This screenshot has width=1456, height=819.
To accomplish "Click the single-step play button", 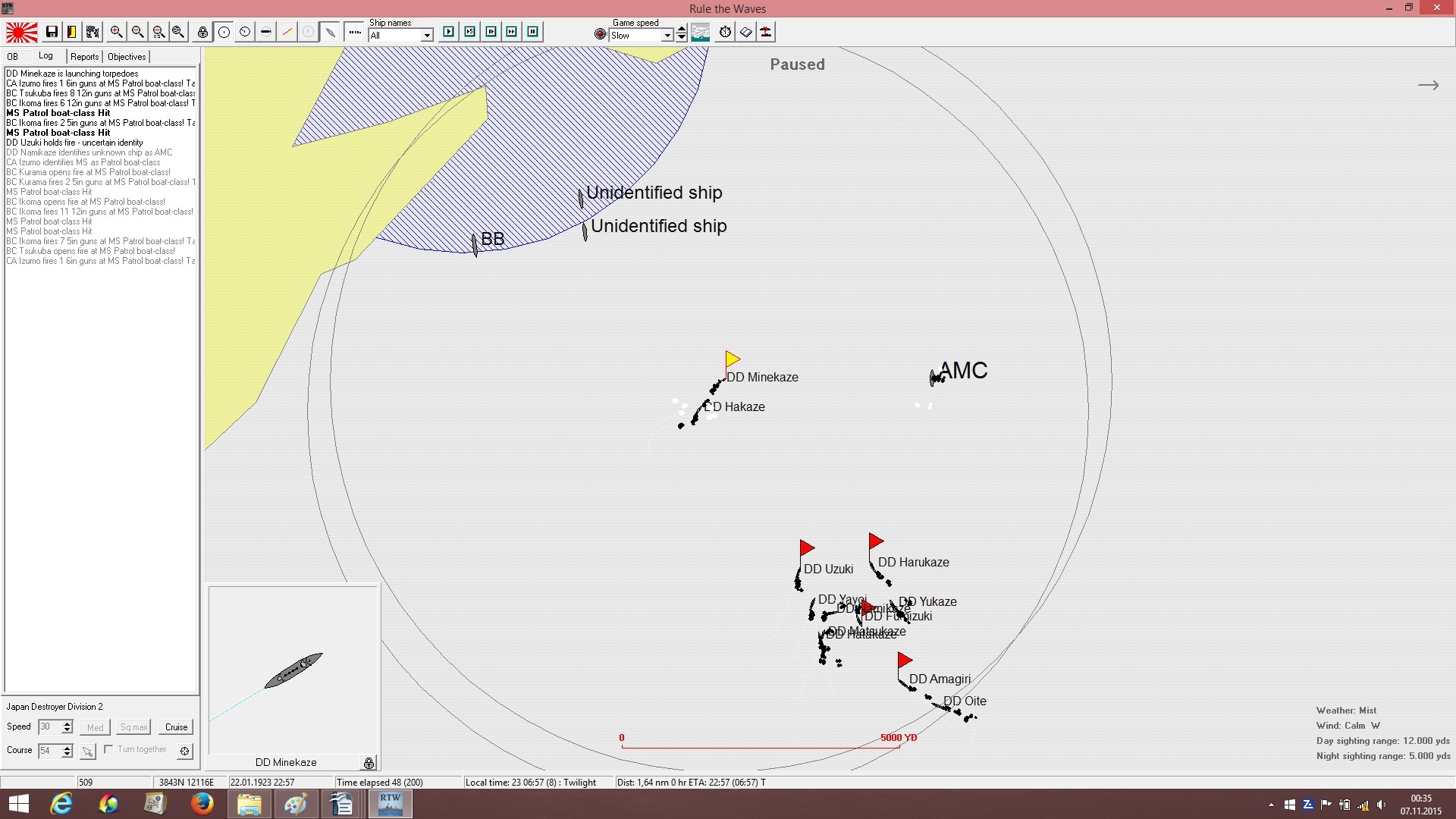I will click(449, 32).
